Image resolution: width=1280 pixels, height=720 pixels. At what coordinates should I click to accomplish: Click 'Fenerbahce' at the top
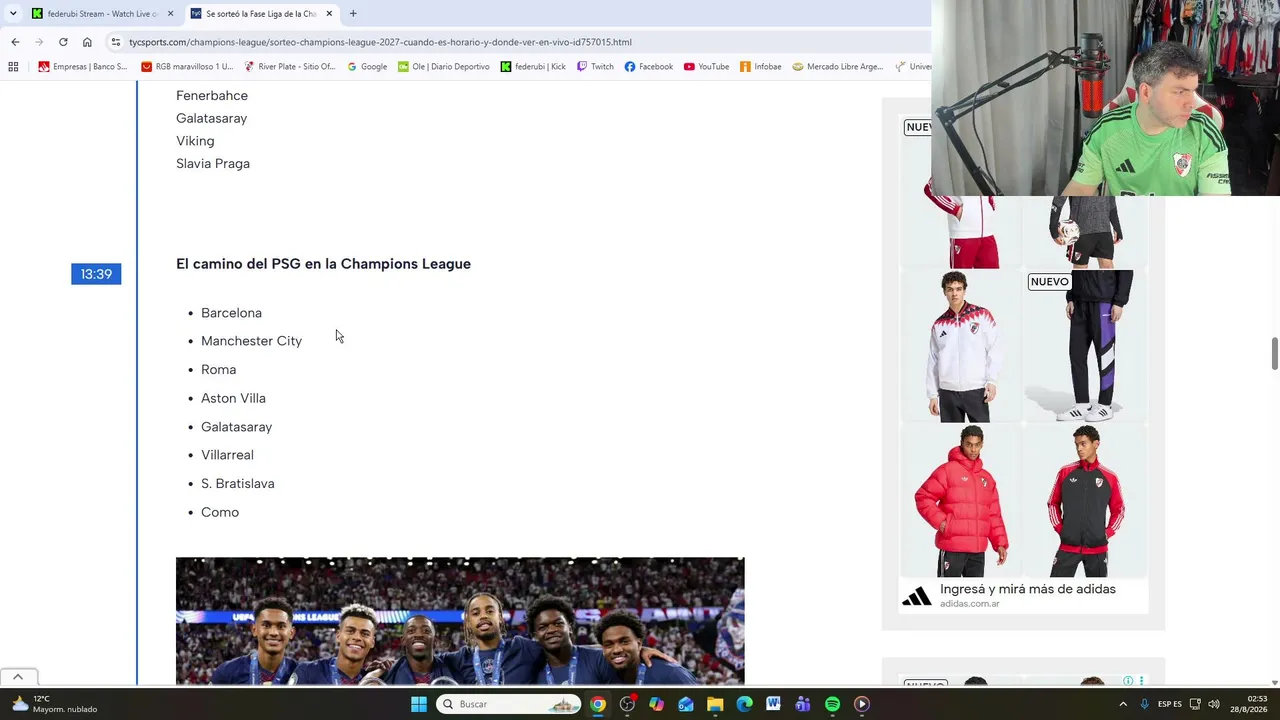point(212,96)
